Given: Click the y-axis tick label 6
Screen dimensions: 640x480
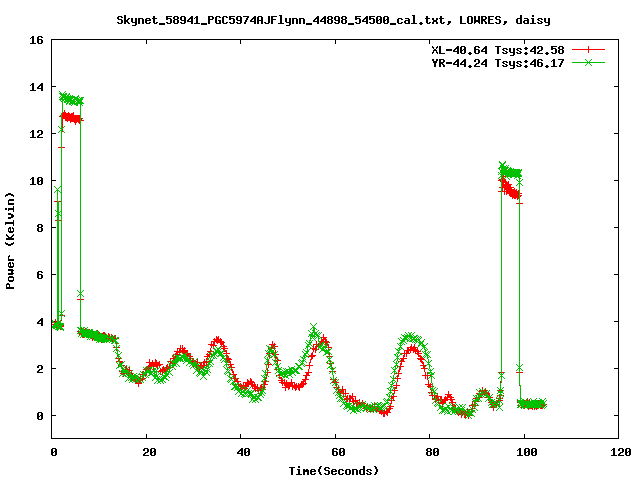Looking at the screenshot, I should click(40, 275).
